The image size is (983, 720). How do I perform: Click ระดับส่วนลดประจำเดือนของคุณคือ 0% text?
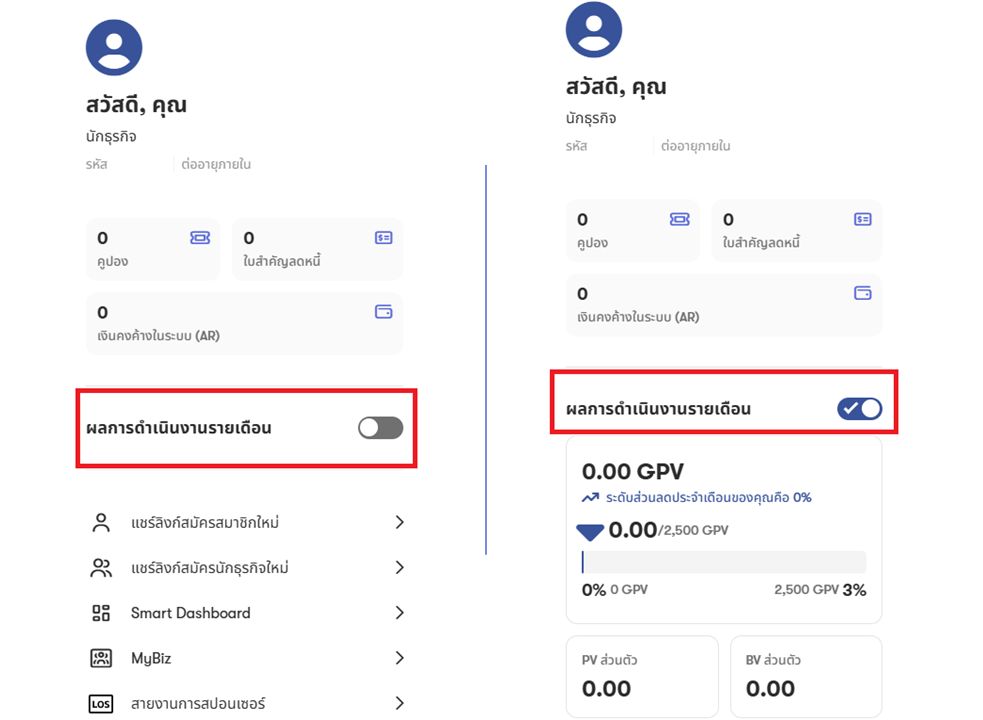(708, 497)
